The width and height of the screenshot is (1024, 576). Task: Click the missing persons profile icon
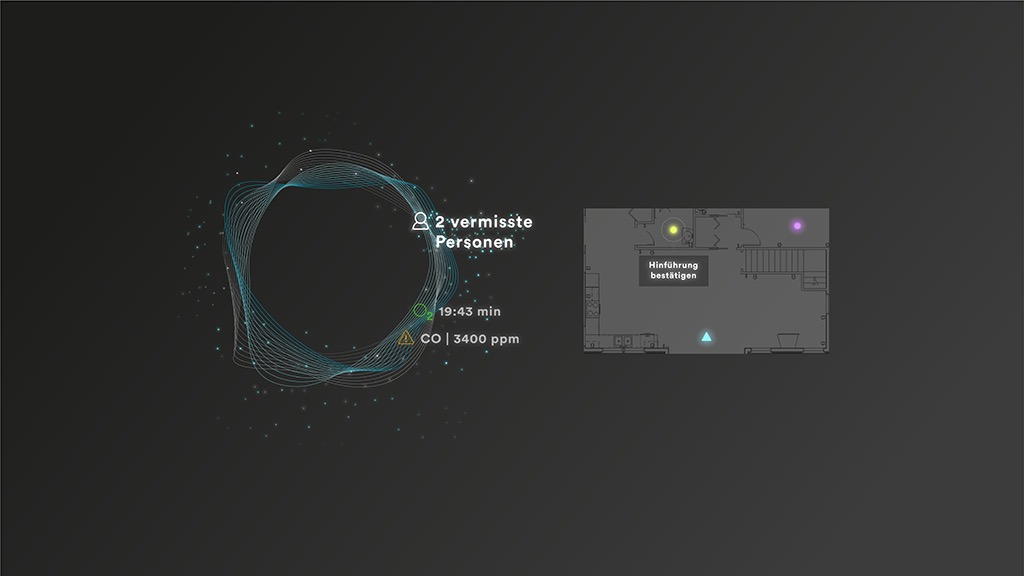coord(420,221)
